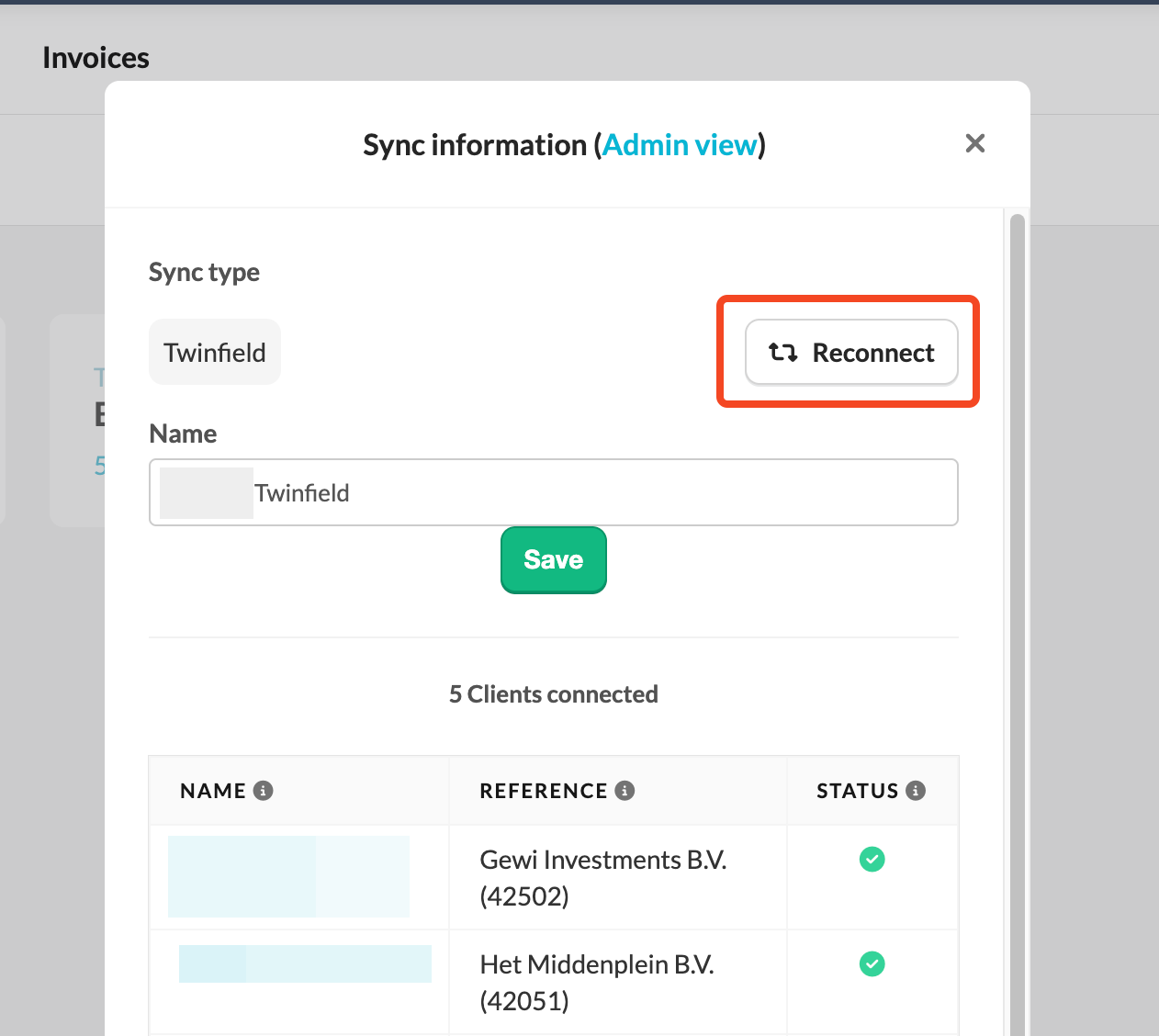Click the client name in Gewi row
1159x1036 pixels.
[288, 876]
